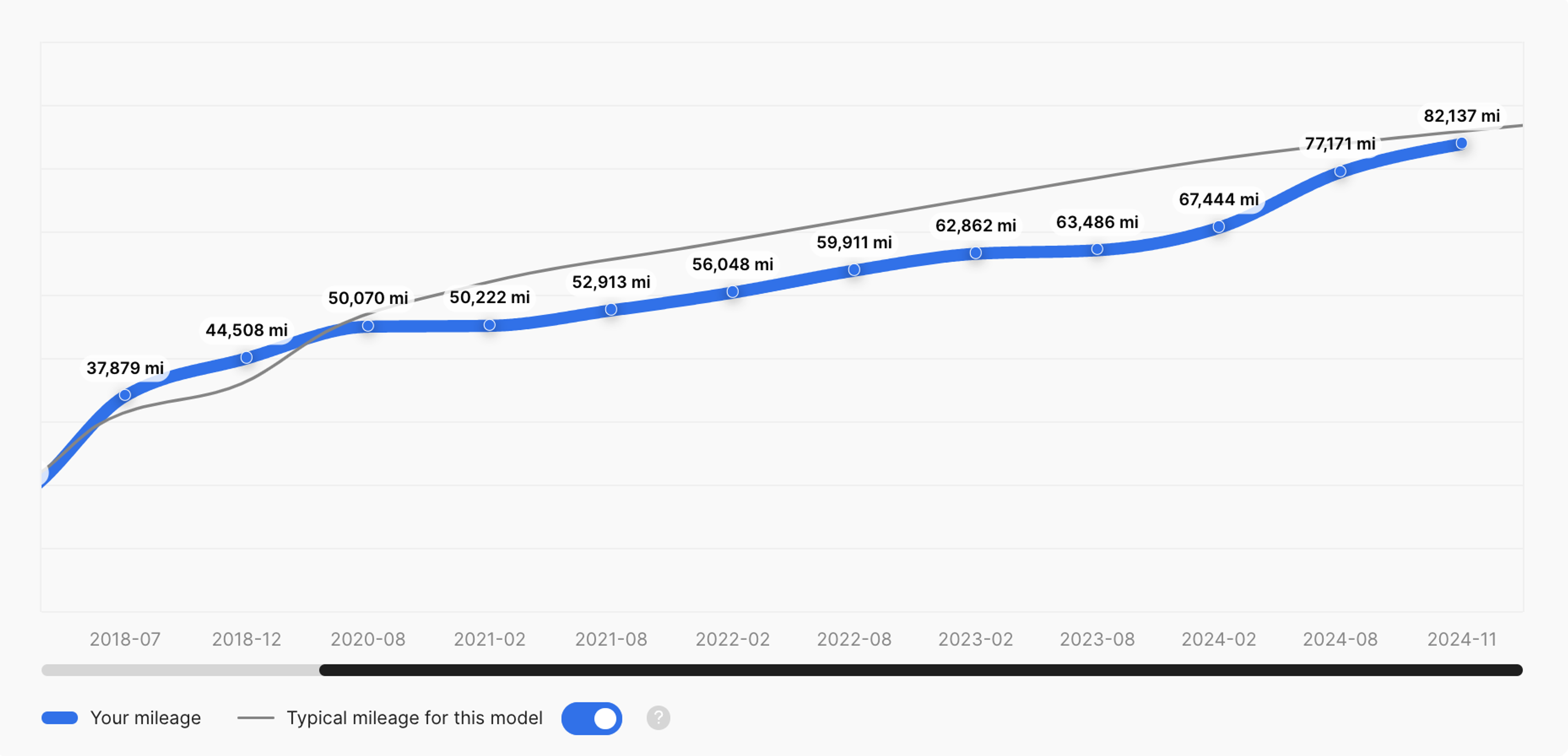This screenshot has width=1568, height=756.
Task: Click the help question mark icon
Action: pos(658,718)
